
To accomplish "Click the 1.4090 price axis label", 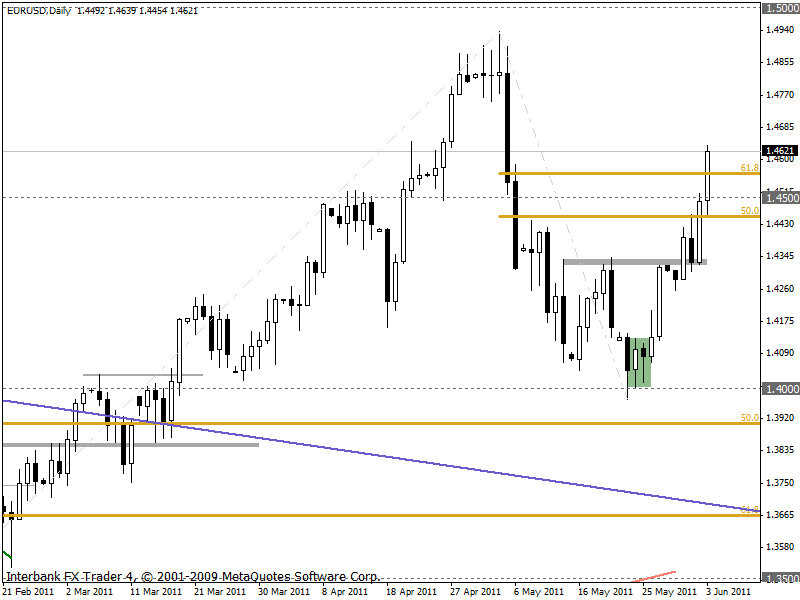I will tap(781, 353).
